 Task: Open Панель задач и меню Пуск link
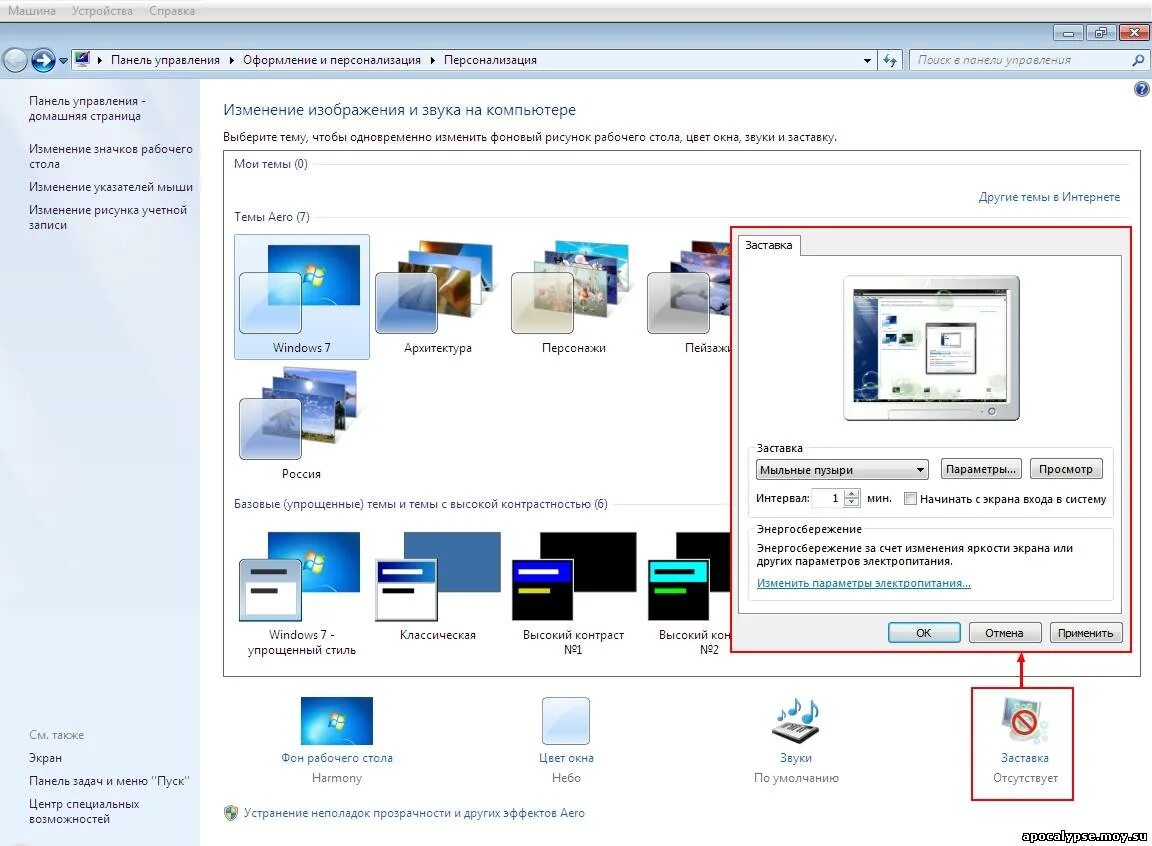click(x=109, y=781)
